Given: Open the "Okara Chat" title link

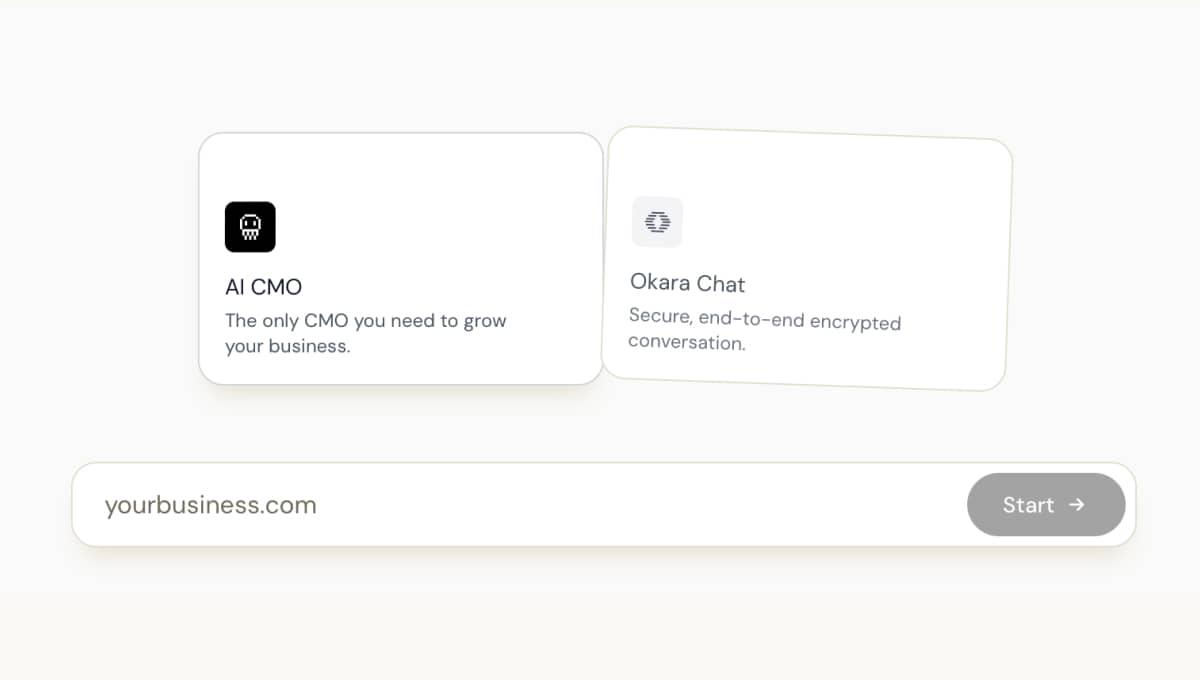Looking at the screenshot, I should pos(687,283).
